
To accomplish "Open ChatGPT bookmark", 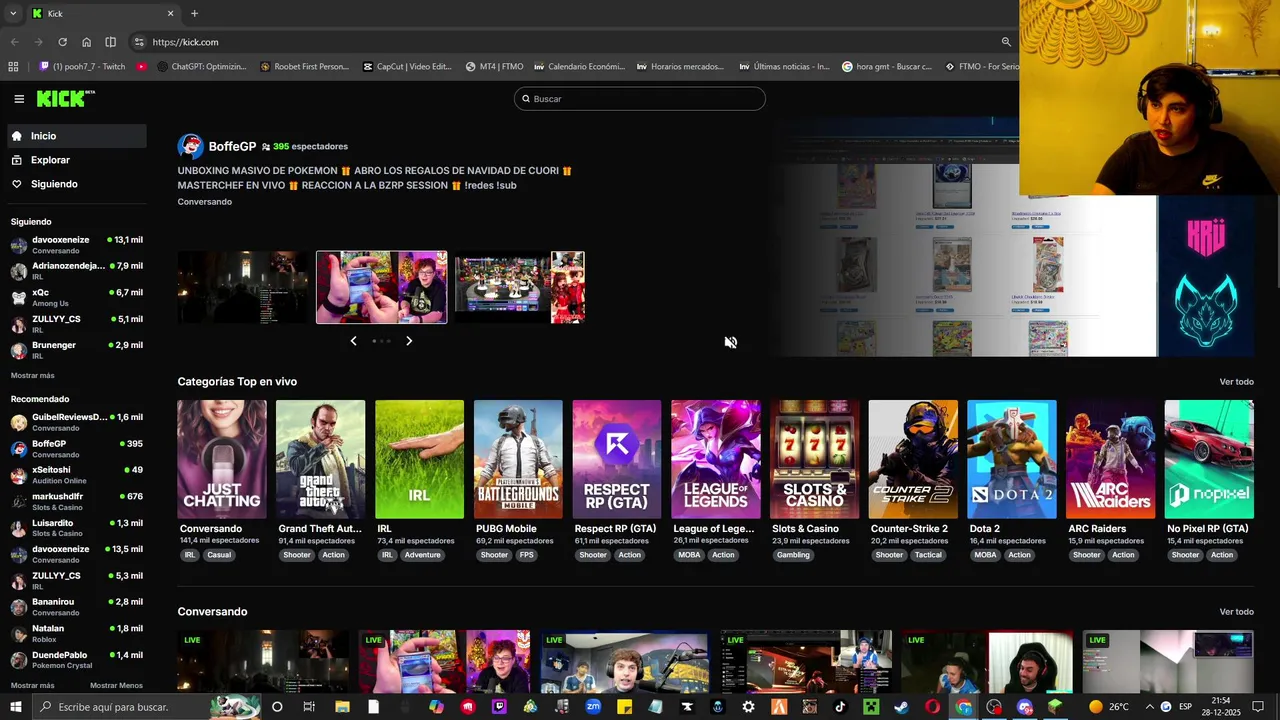I will click(x=201, y=67).
